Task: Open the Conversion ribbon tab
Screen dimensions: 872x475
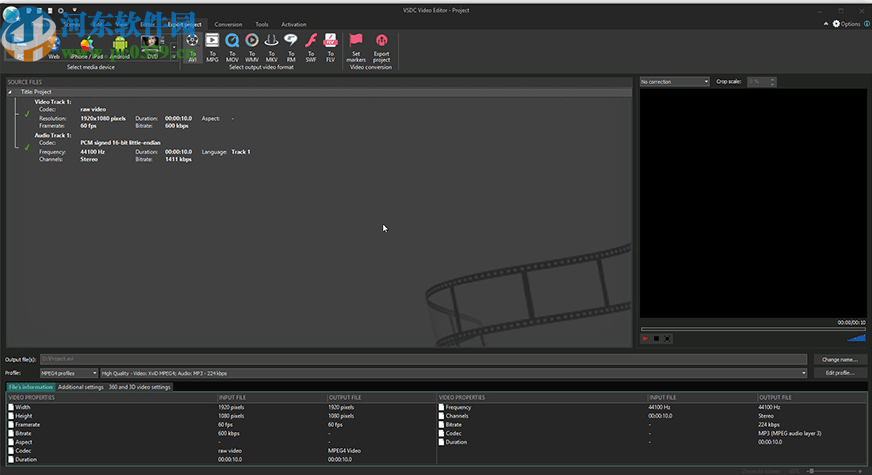Action: (x=229, y=24)
